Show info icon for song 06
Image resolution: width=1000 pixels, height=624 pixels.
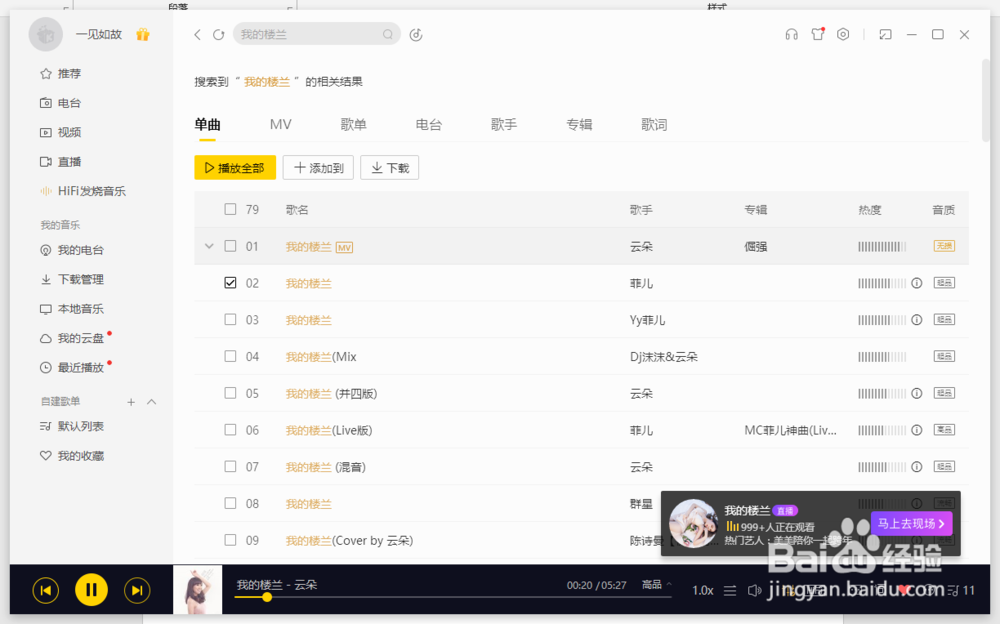(x=916, y=430)
